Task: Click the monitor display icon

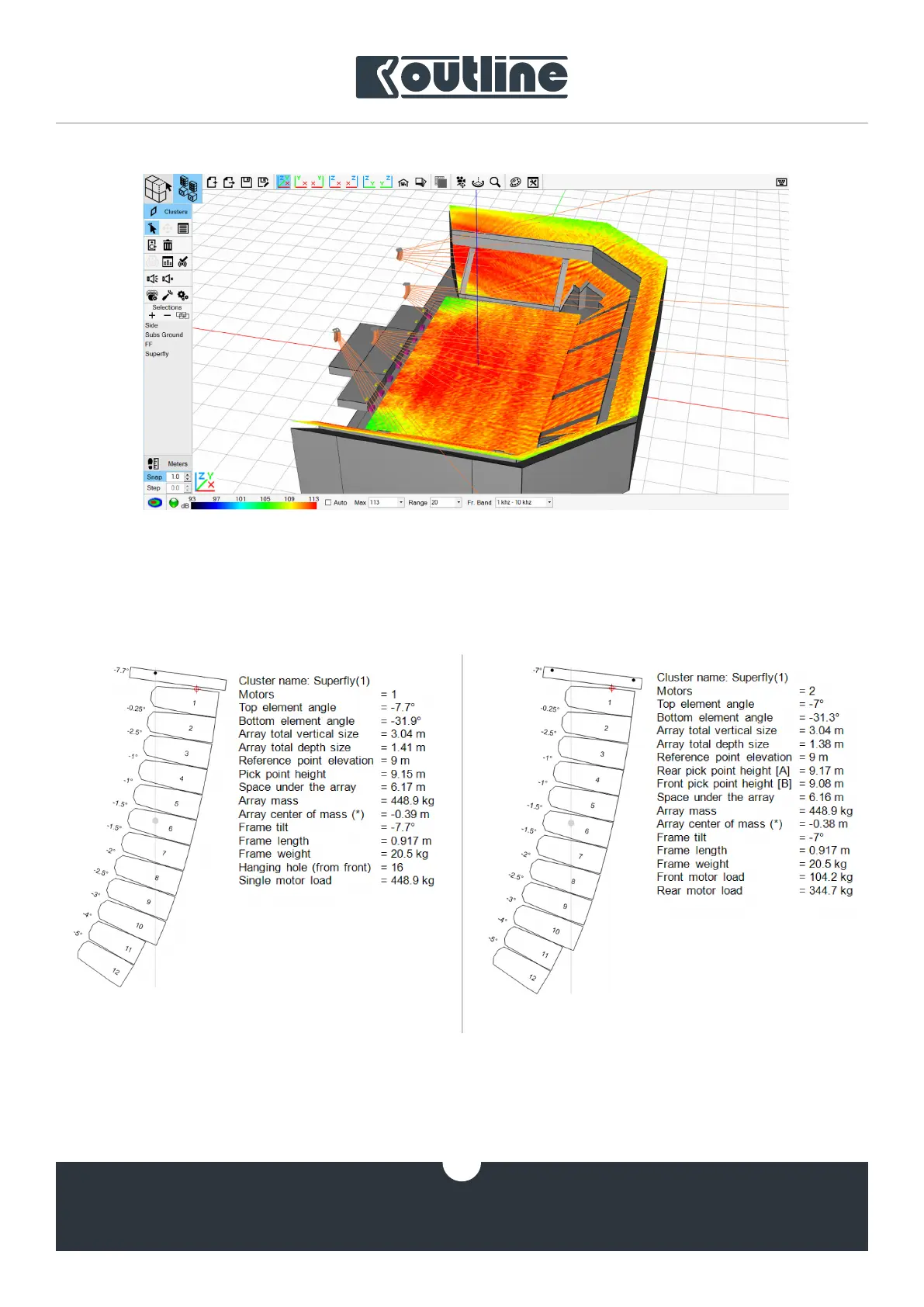Action: (420, 183)
